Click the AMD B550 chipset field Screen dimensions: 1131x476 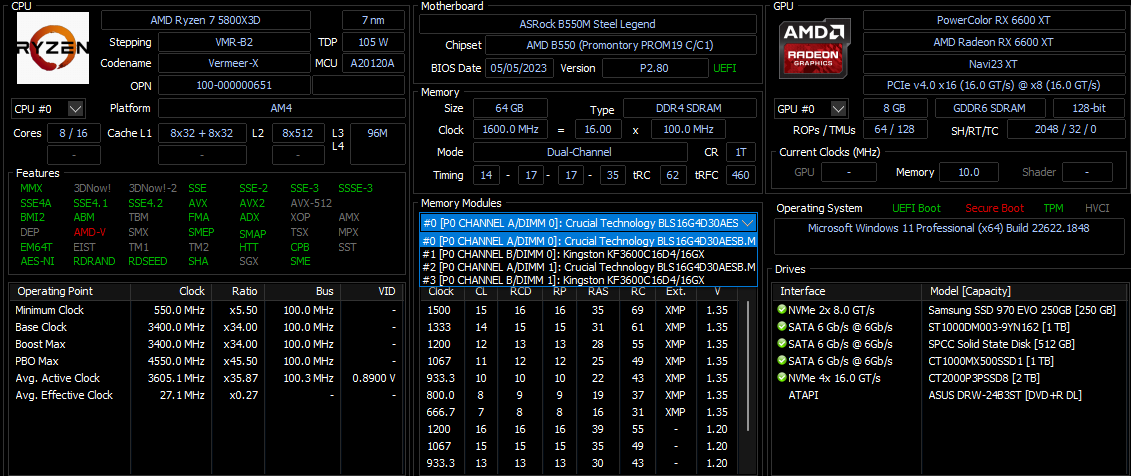pyautogui.click(x=620, y=45)
